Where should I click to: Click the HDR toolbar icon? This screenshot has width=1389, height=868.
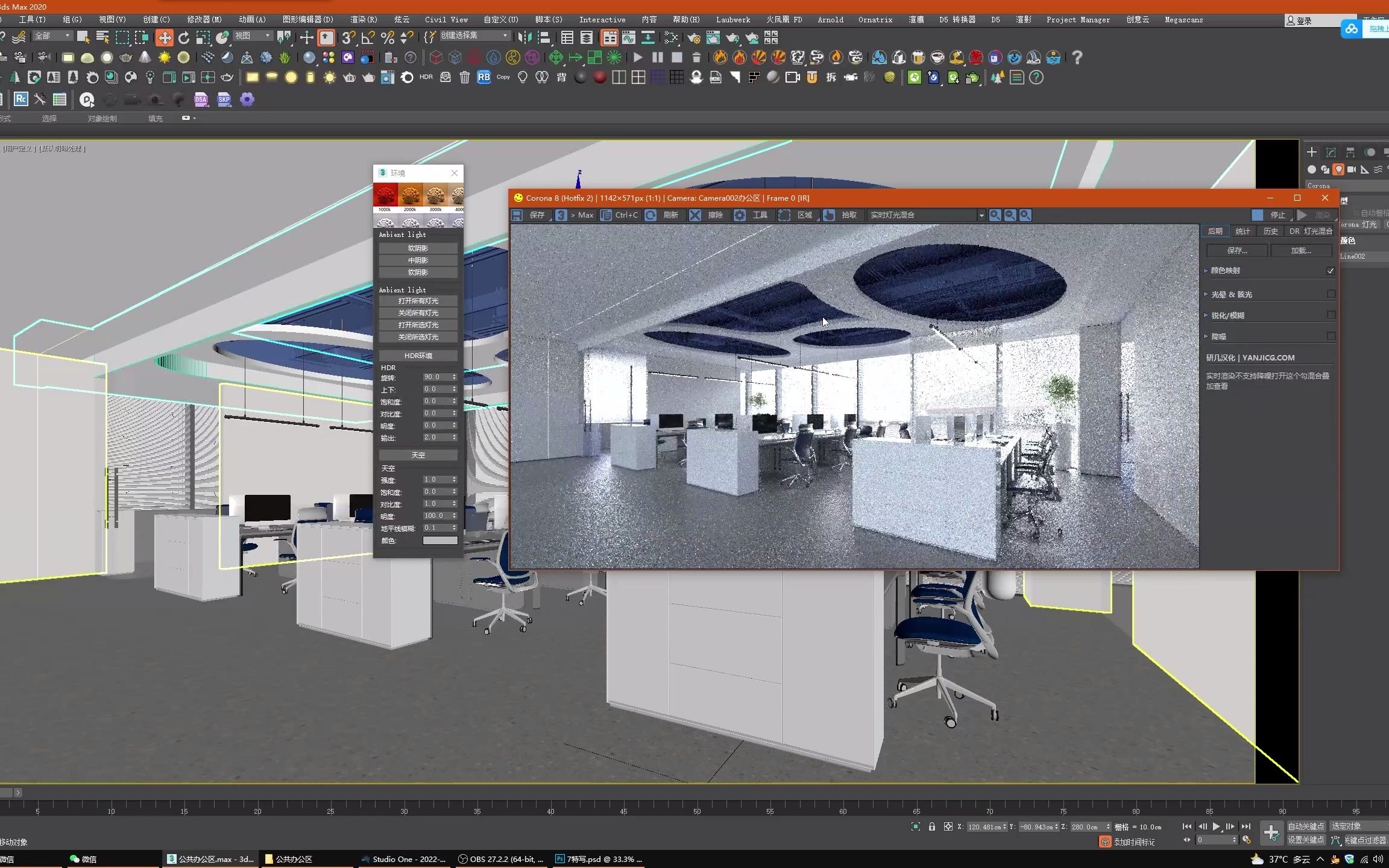tap(426, 77)
